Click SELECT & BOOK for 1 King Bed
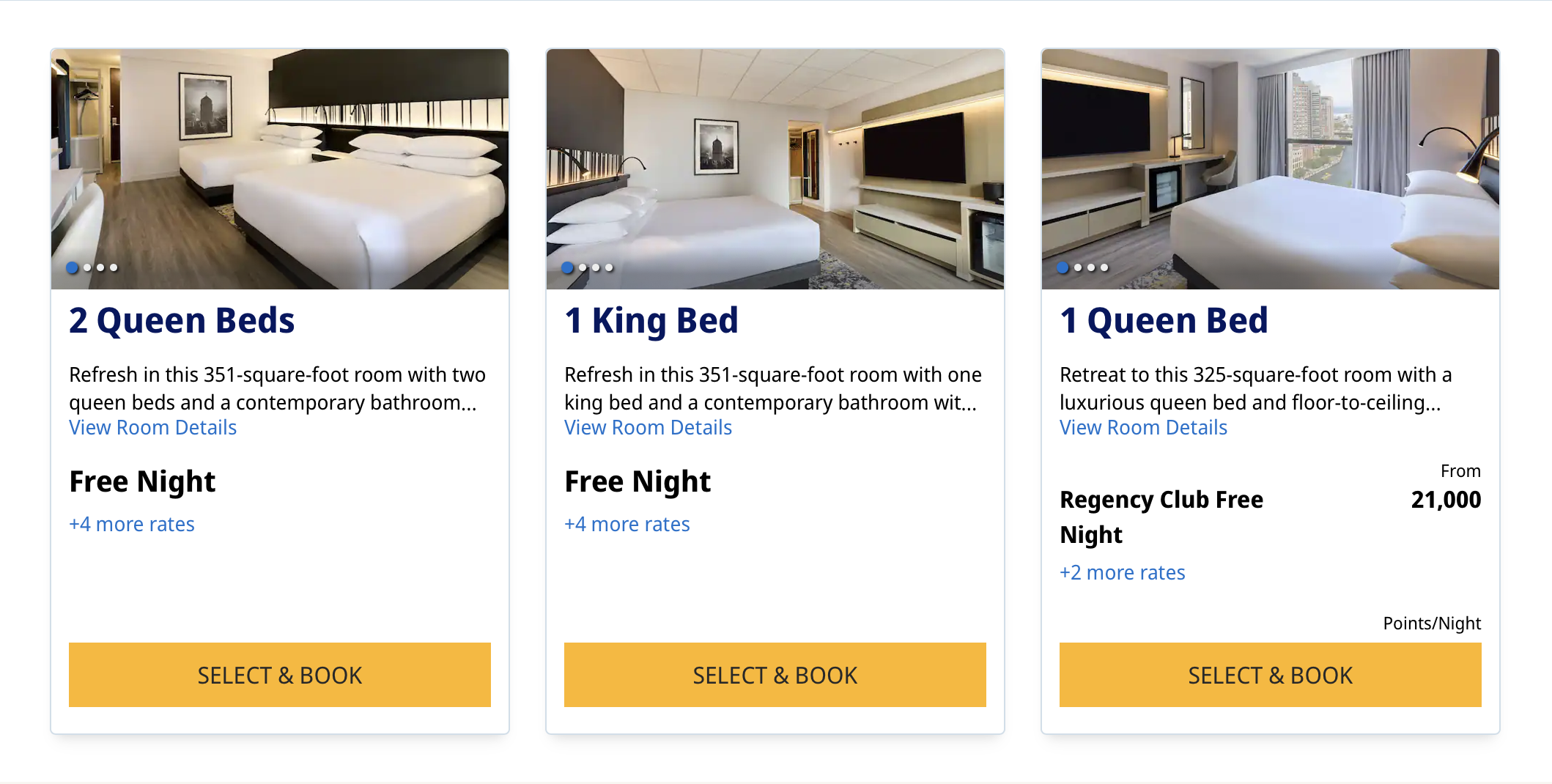The height and width of the screenshot is (784, 1552). (x=775, y=675)
